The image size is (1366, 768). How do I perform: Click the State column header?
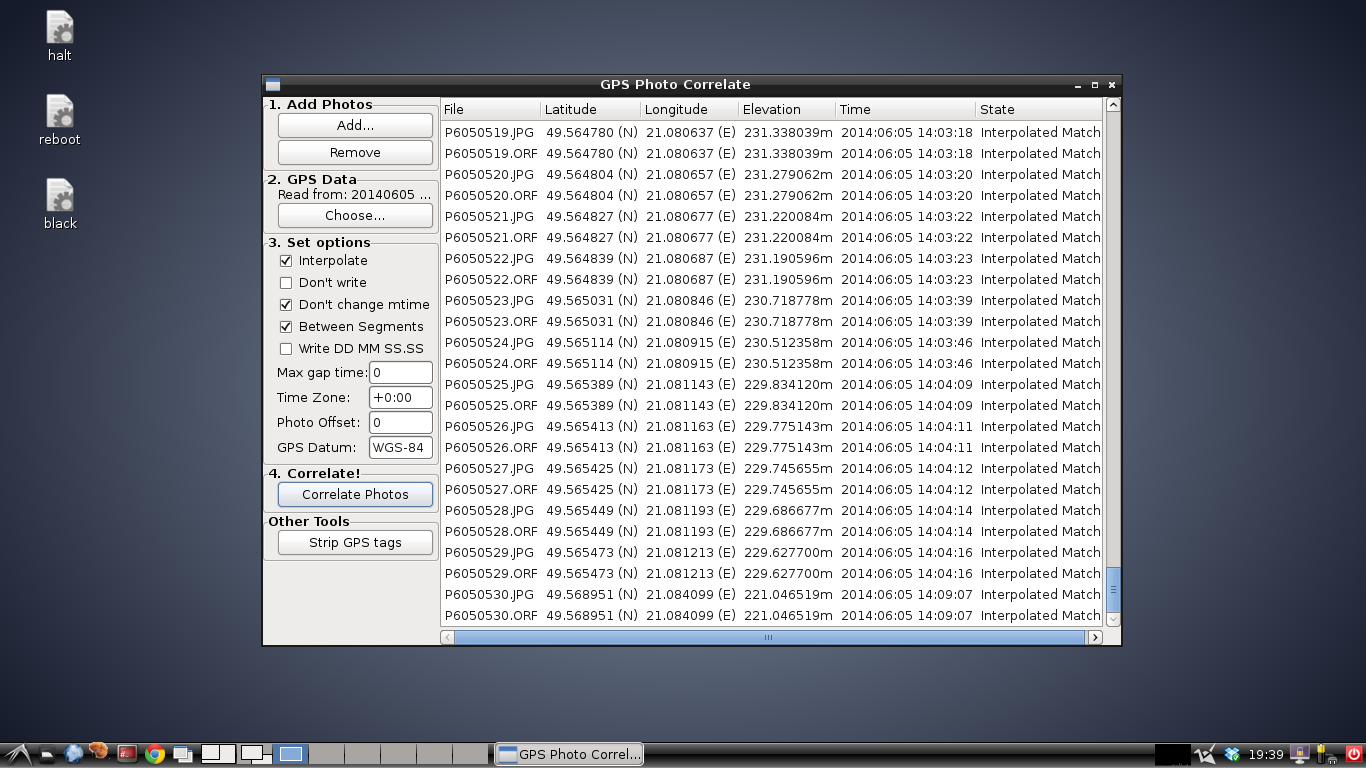1036,110
